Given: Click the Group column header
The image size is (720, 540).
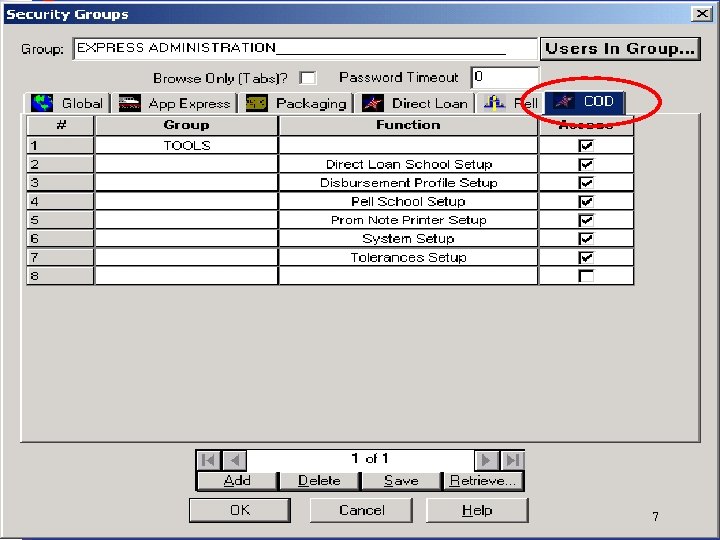Looking at the screenshot, I should [x=186, y=125].
